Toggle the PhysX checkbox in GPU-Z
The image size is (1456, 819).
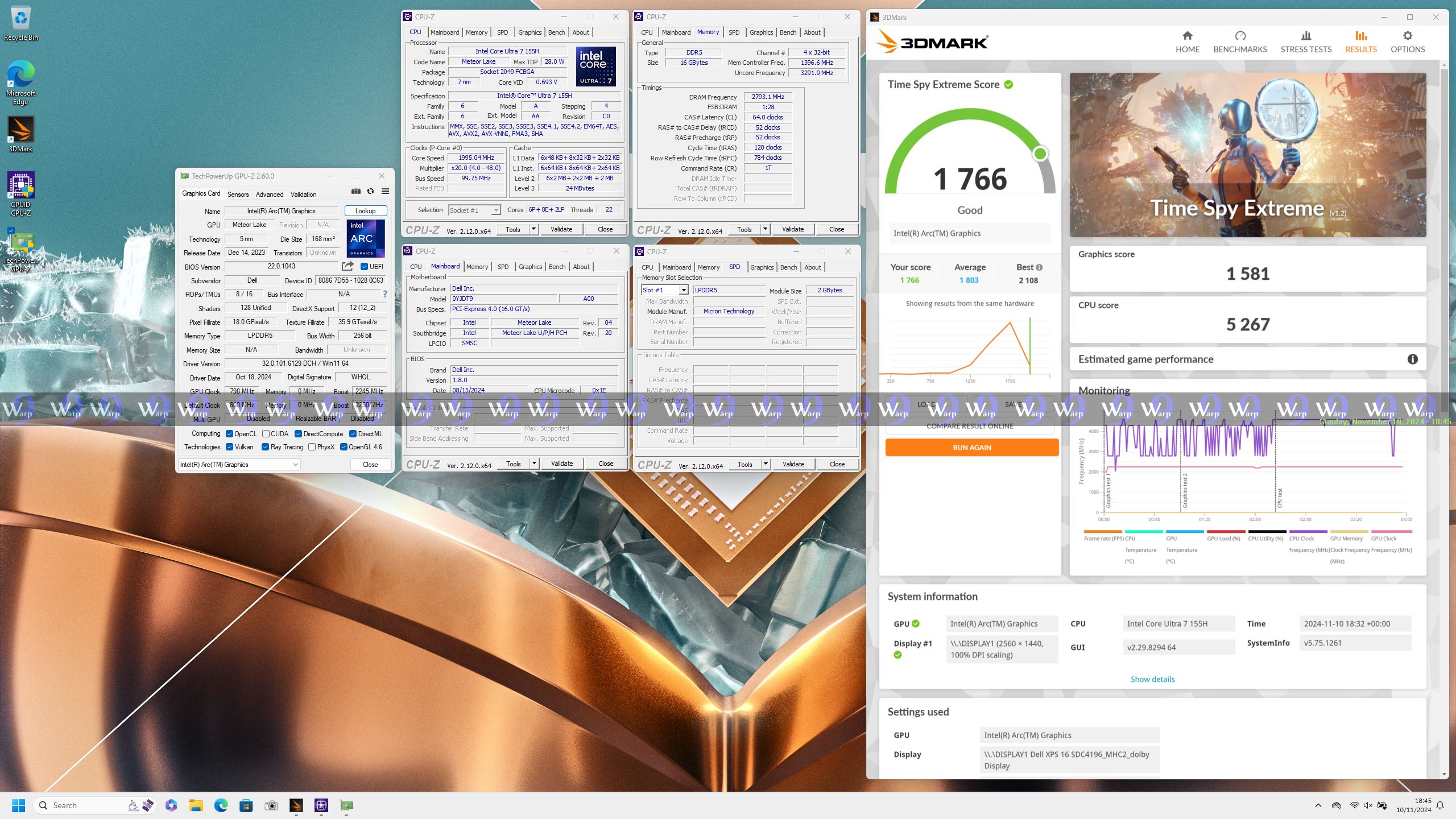pos(312,447)
